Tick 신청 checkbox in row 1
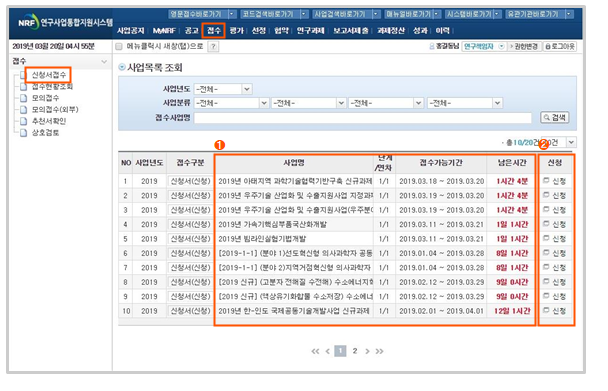This screenshot has width=608, height=391. 546,180
